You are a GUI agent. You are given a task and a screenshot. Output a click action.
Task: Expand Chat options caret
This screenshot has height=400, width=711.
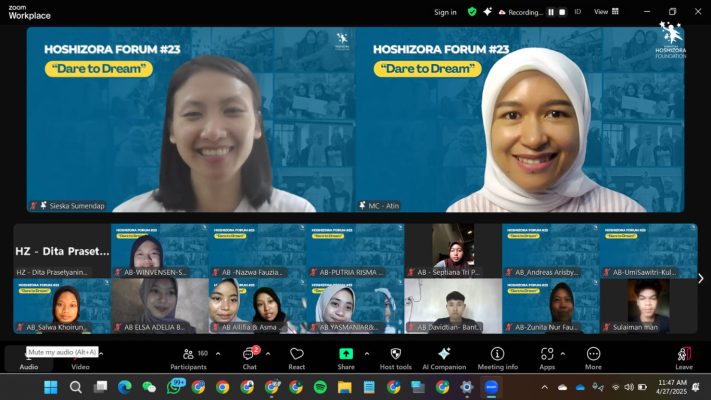pyautogui.click(x=268, y=354)
